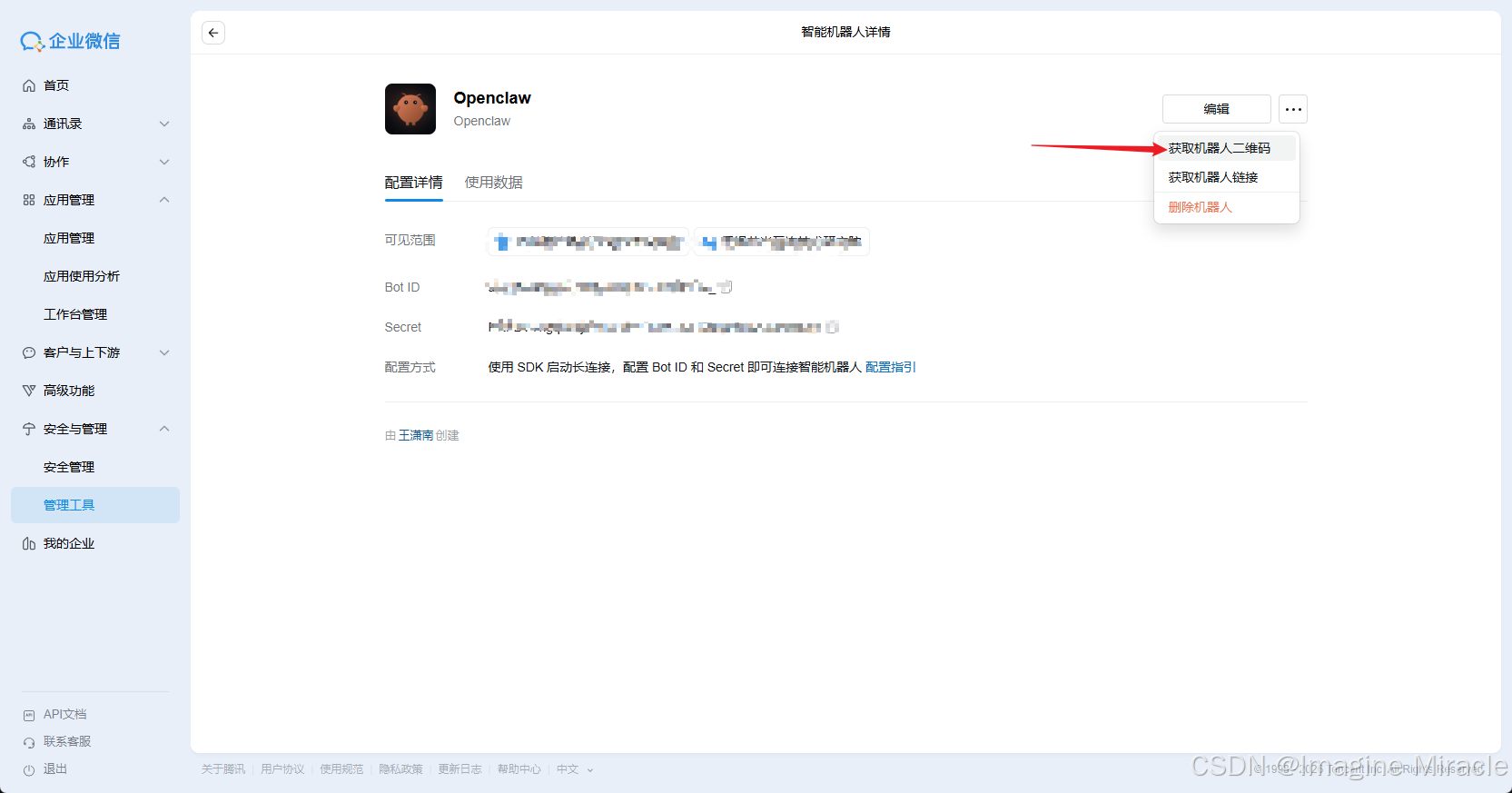
Task: Toggle the three-dot more options button
Action: [x=1293, y=109]
